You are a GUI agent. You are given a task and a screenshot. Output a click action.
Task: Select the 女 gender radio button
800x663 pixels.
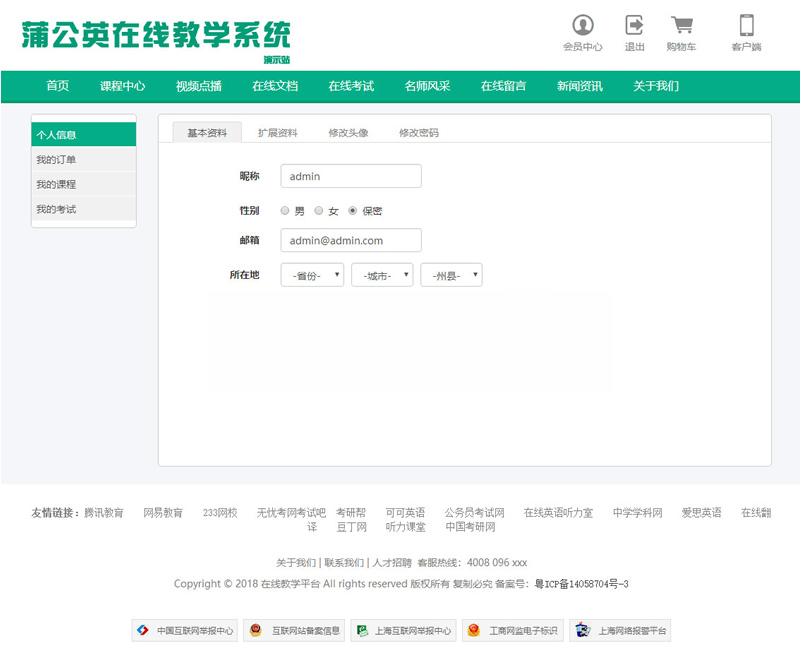pos(319,211)
